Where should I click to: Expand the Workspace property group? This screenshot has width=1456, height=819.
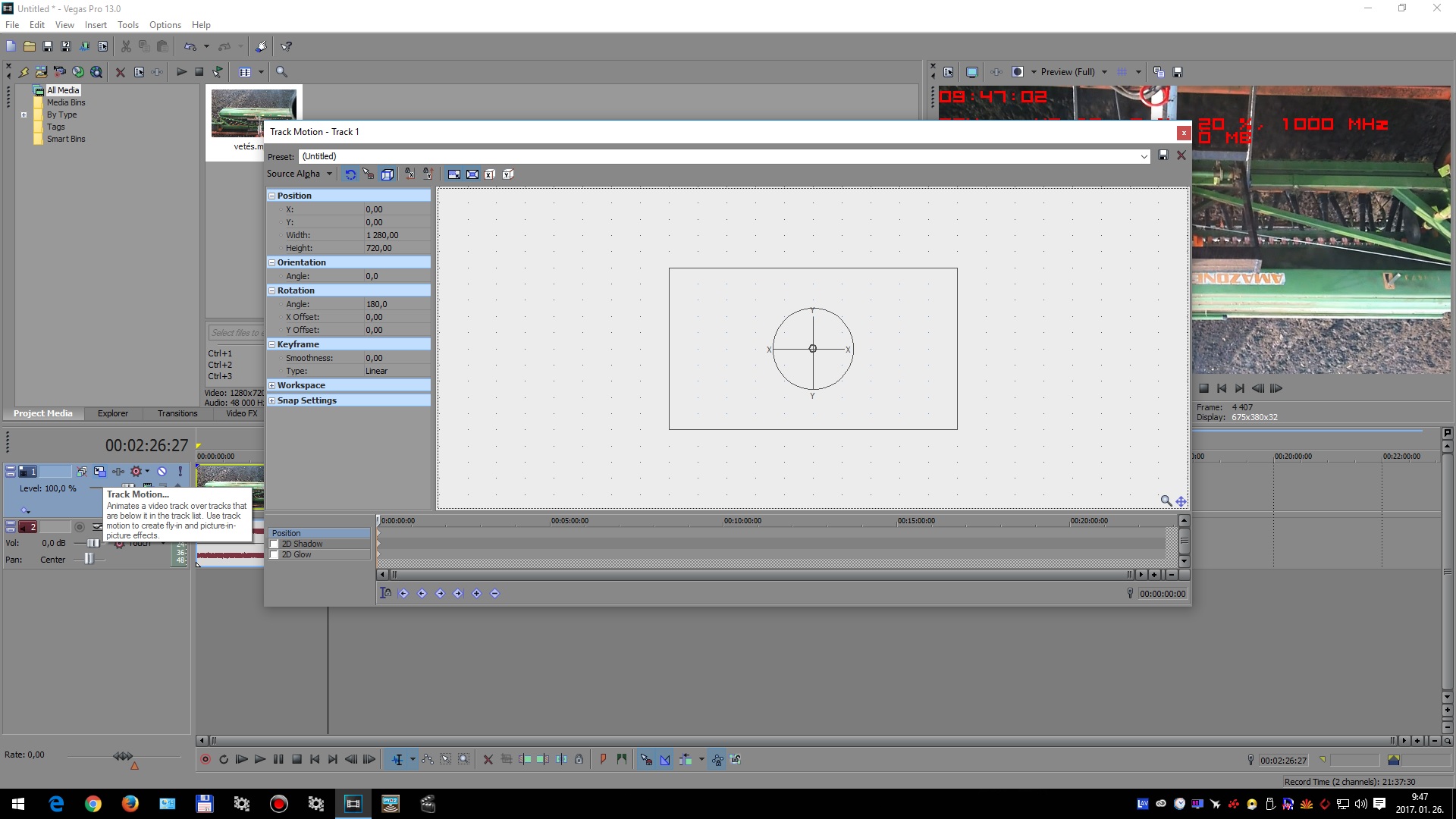(x=271, y=385)
